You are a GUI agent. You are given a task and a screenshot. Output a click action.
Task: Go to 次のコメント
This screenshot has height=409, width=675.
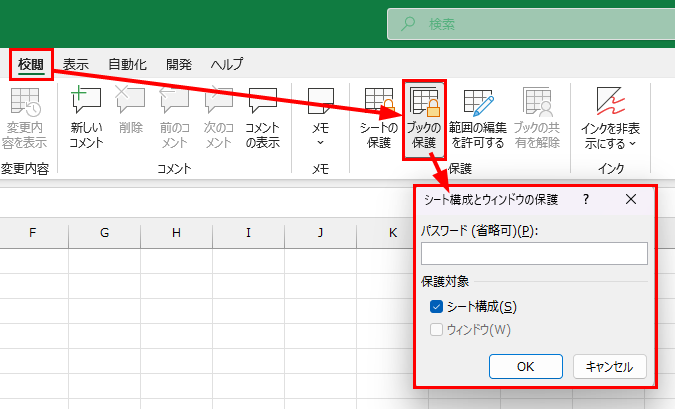(x=219, y=118)
